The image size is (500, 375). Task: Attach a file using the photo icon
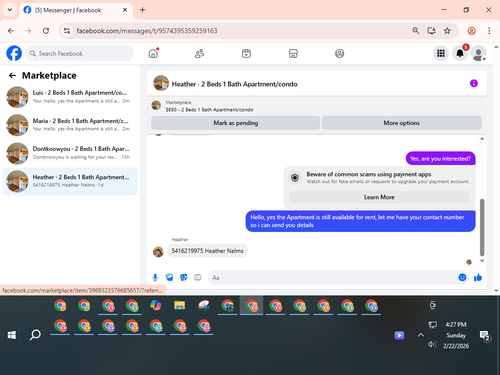[170, 277]
